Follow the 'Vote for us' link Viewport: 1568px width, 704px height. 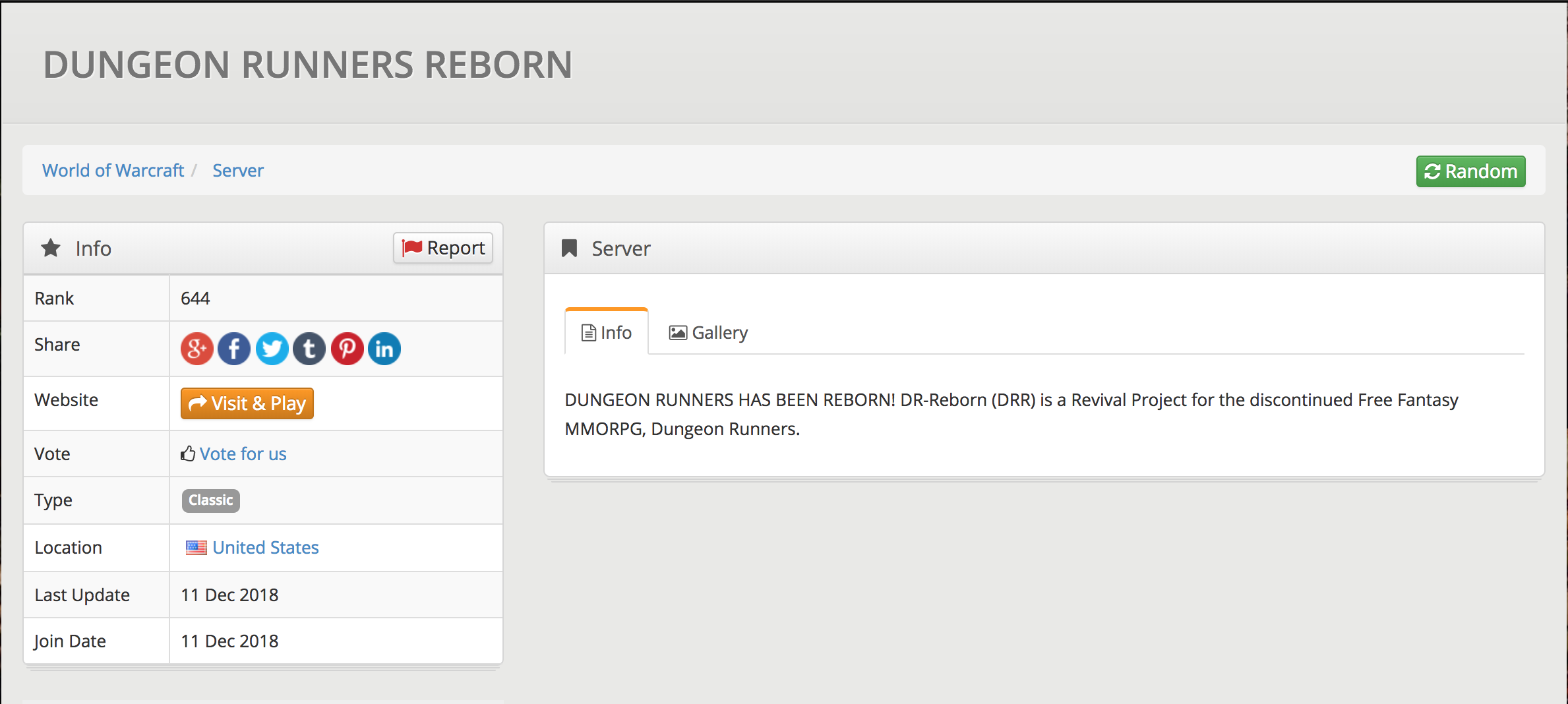243,454
